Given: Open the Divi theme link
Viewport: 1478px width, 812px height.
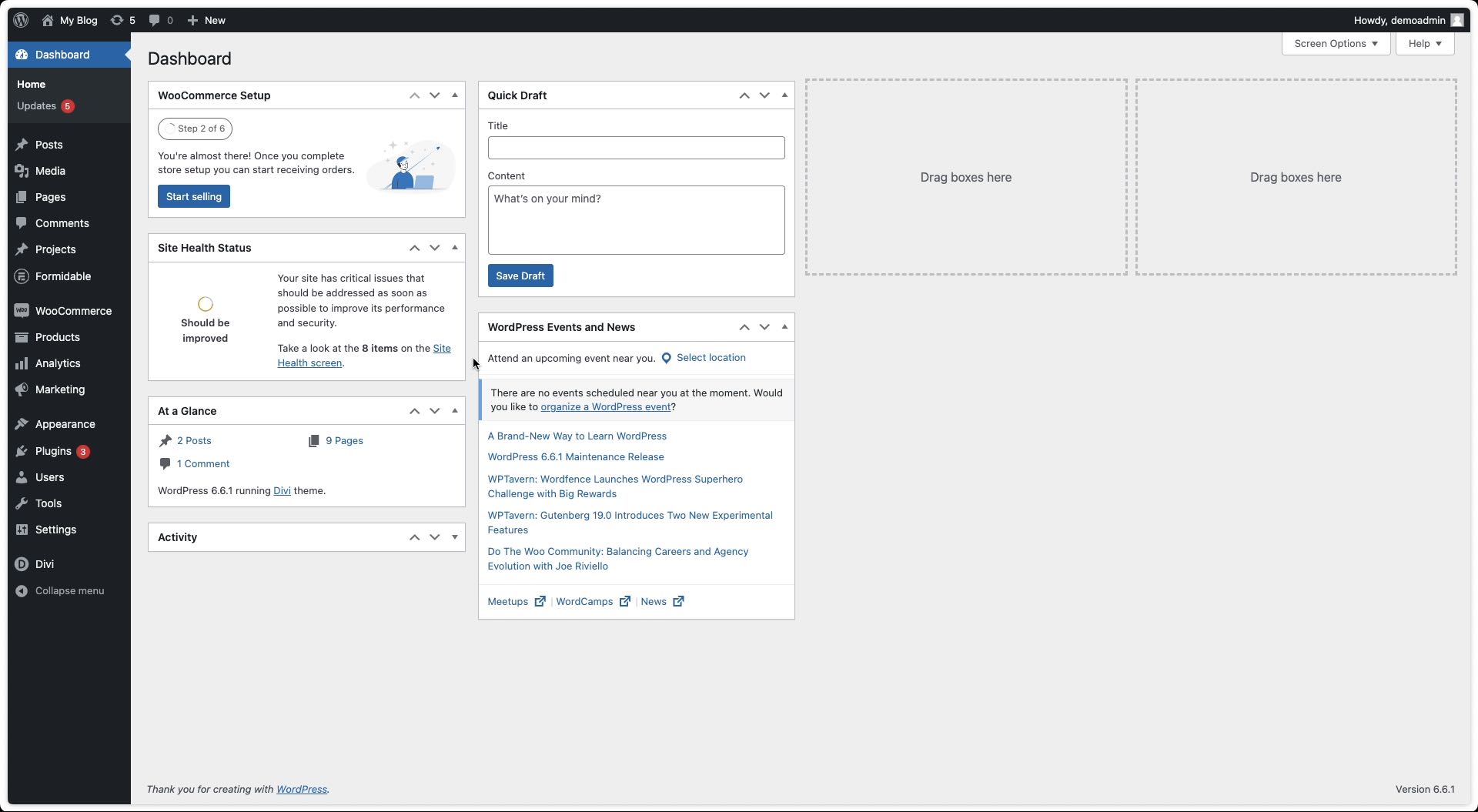Looking at the screenshot, I should (282, 491).
